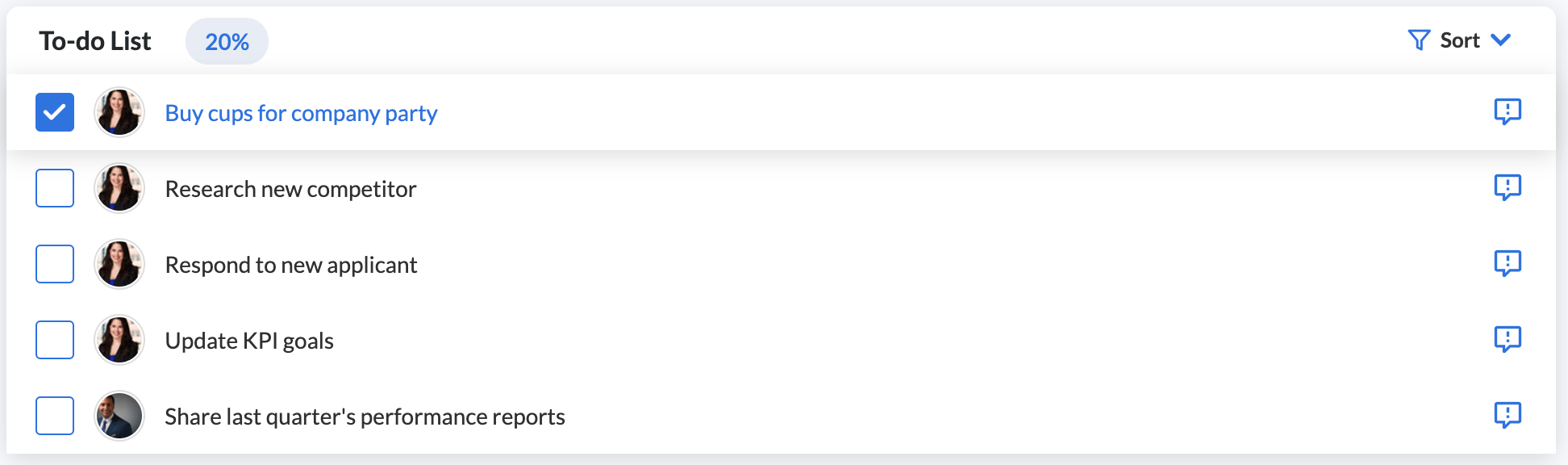Click the assignee avatar for Update KPI goals
The height and width of the screenshot is (465, 1568).
(x=119, y=339)
